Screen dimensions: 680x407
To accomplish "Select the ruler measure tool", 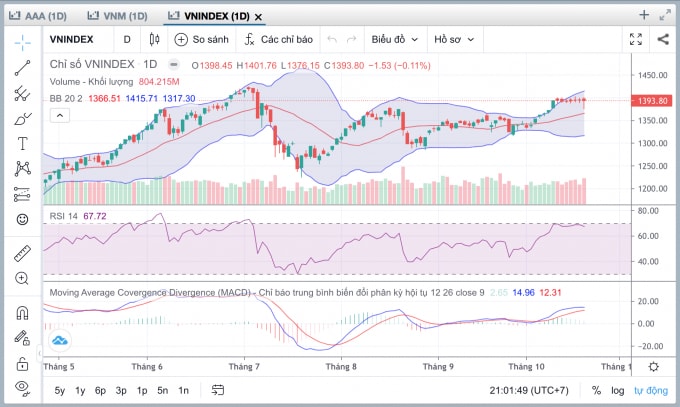I will [23, 253].
